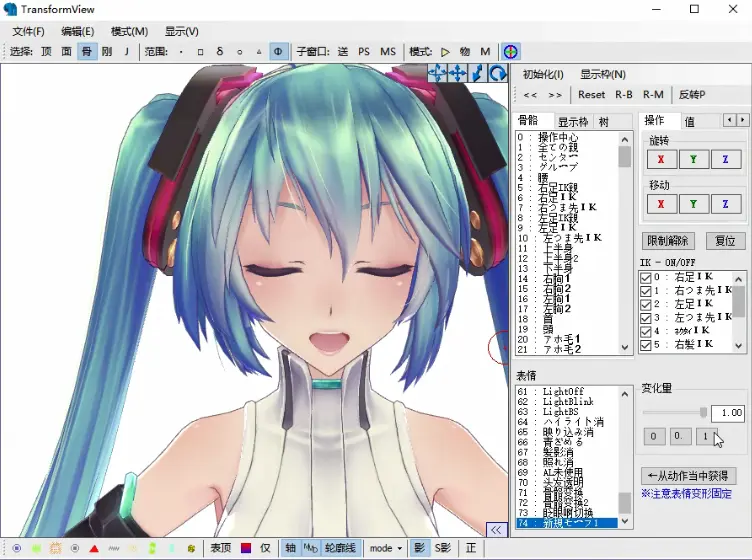Switch to the 显示枠 tab
This screenshot has width=752, height=560.
[x=573, y=122]
